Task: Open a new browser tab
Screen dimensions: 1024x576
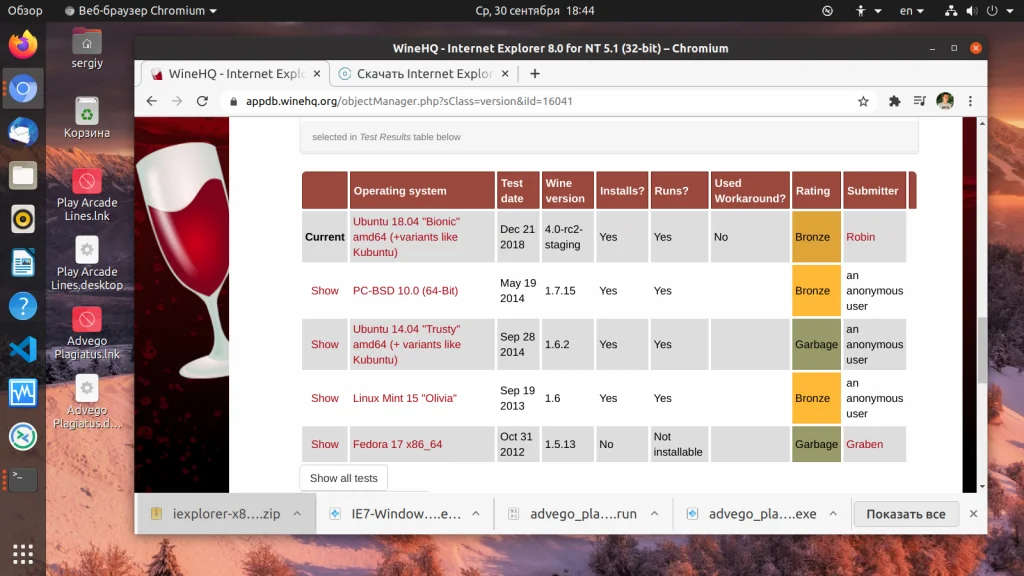Action: click(x=535, y=74)
